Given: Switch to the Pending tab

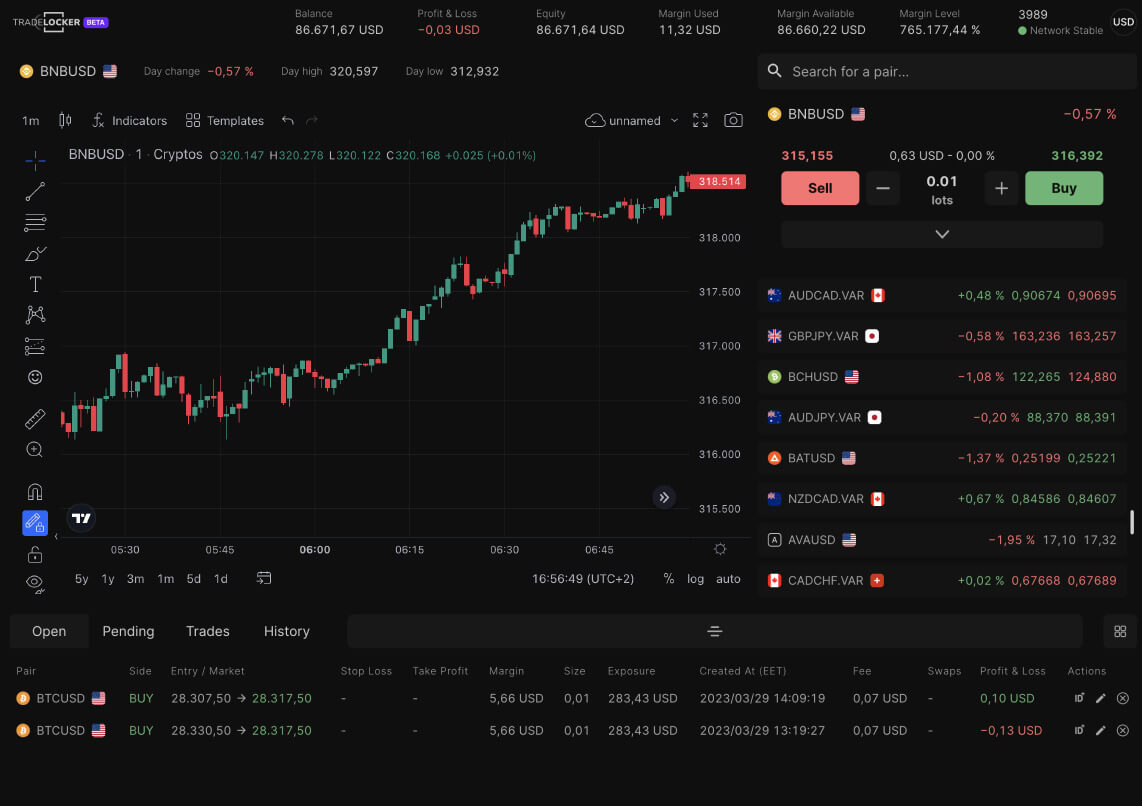Looking at the screenshot, I should tap(128, 631).
